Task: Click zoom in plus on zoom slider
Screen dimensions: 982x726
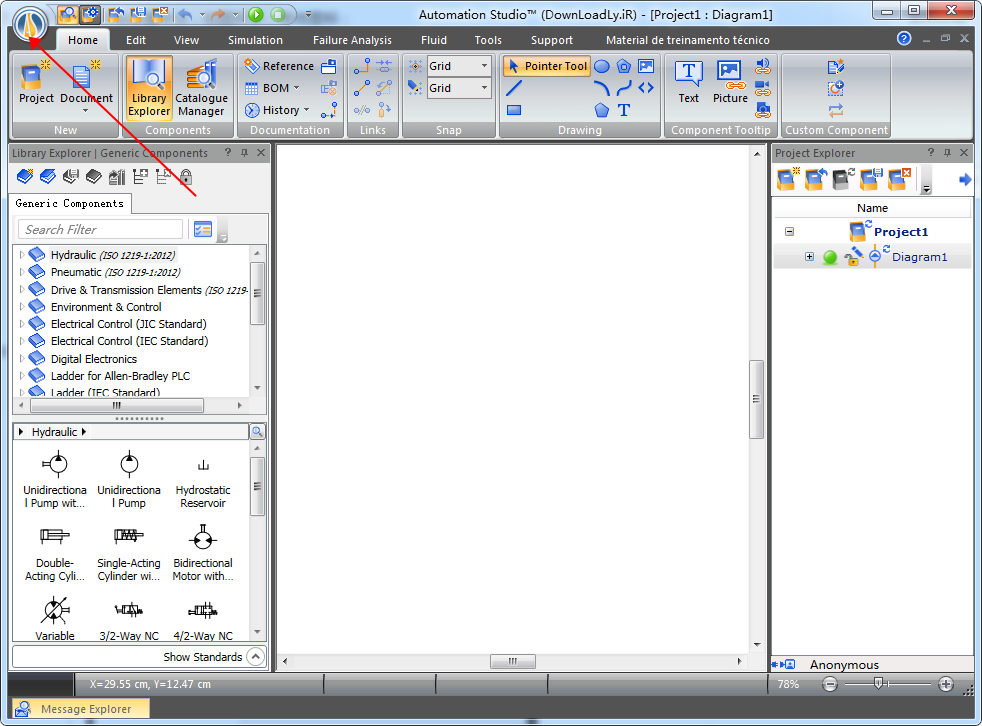Action: (x=946, y=684)
